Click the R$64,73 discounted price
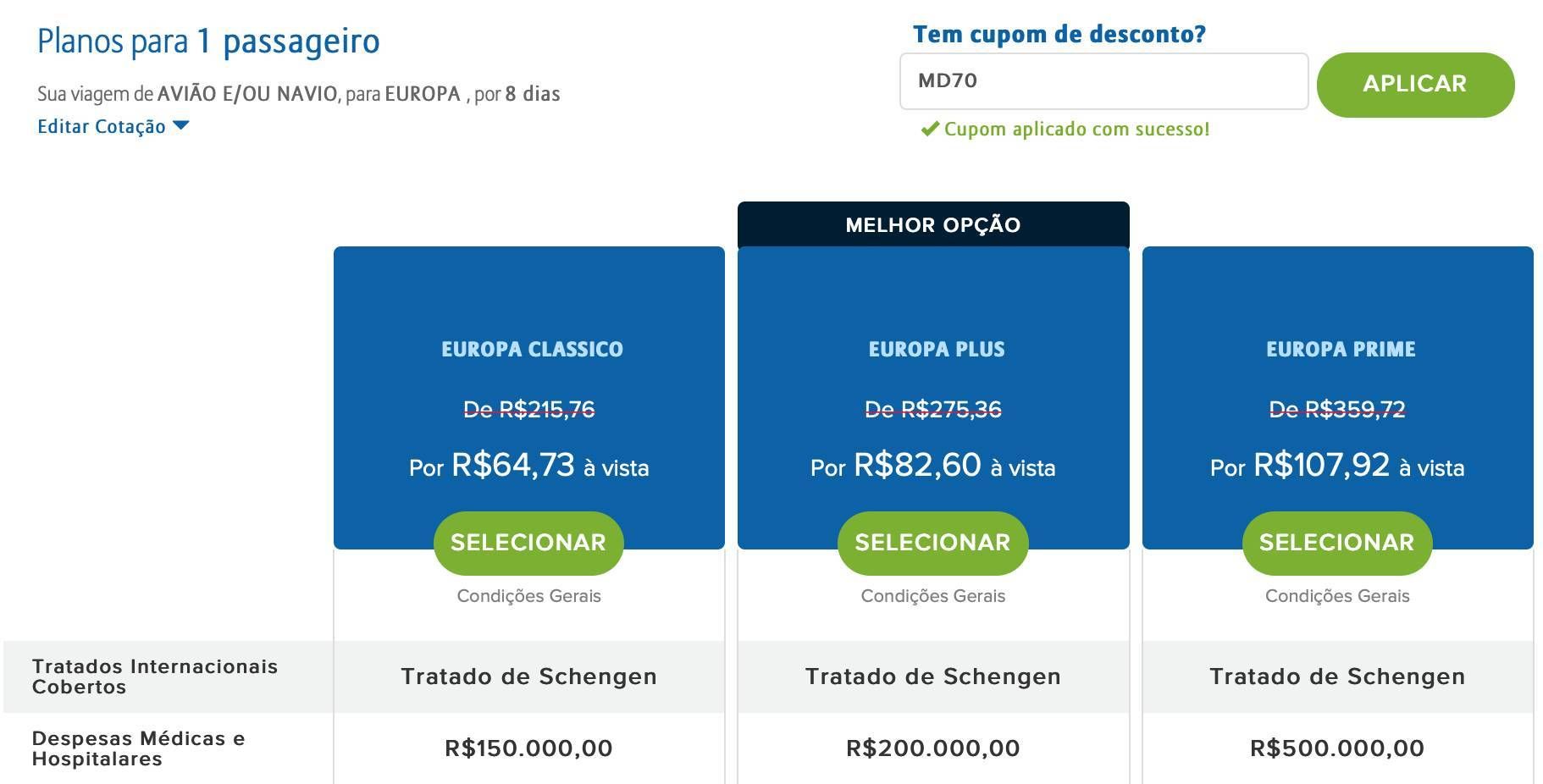The image size is (1543, 784). pos(513,466)
